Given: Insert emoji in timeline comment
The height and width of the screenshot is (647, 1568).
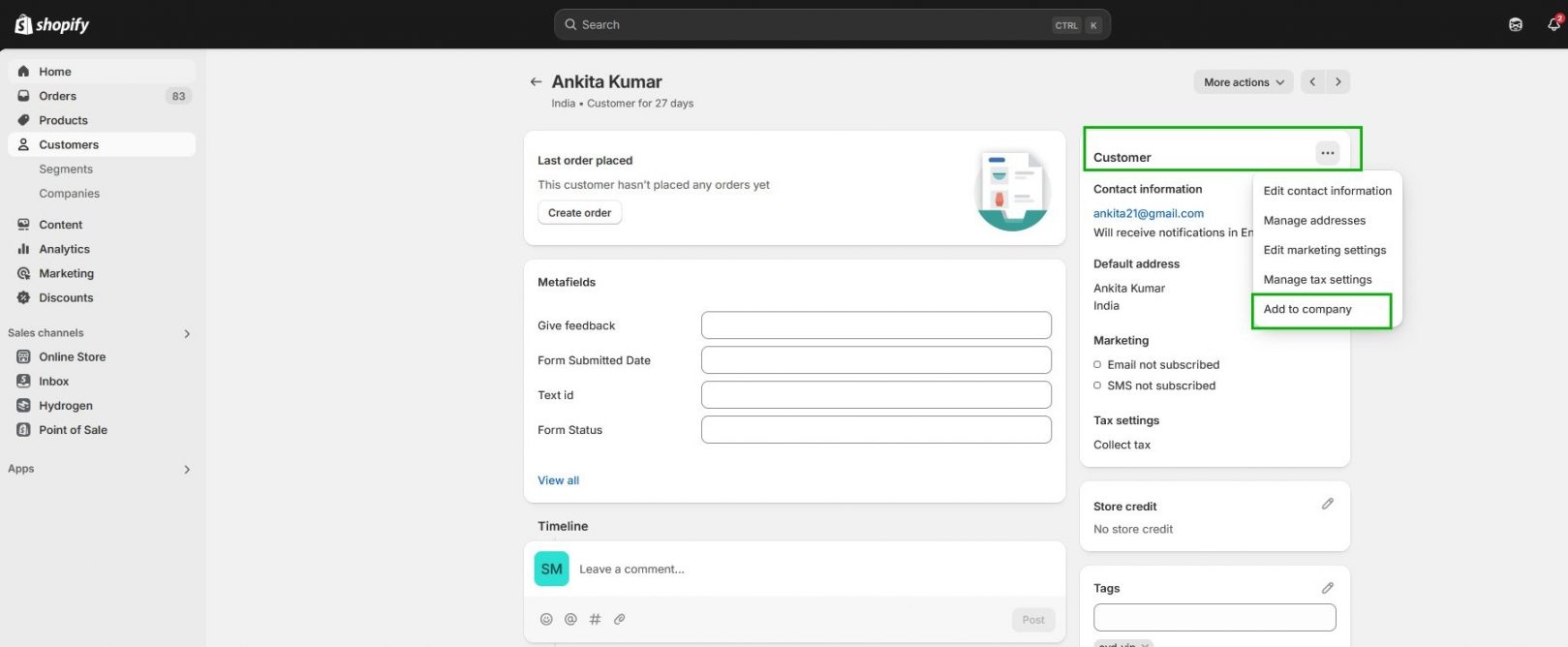Looking at the screenshot, I should pyautogui.click(x=546, y=619).
